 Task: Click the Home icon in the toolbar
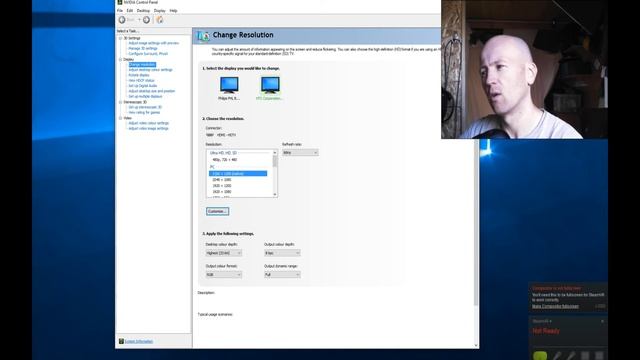[x=160, y=20]
